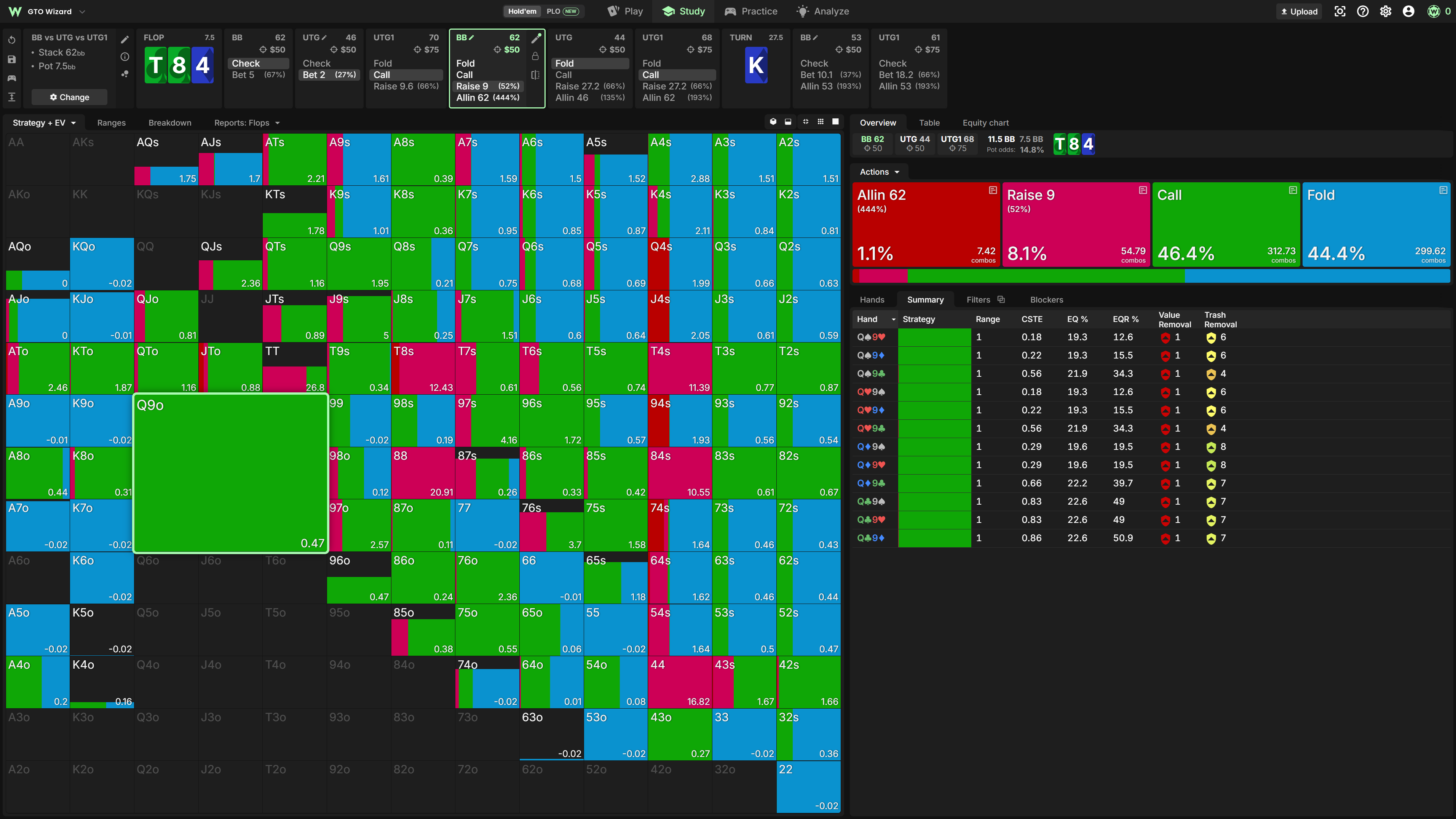This screenshot has height=819, width=1456.
Task: Open the Blockers tab
Action: (x=1046, y=300)
